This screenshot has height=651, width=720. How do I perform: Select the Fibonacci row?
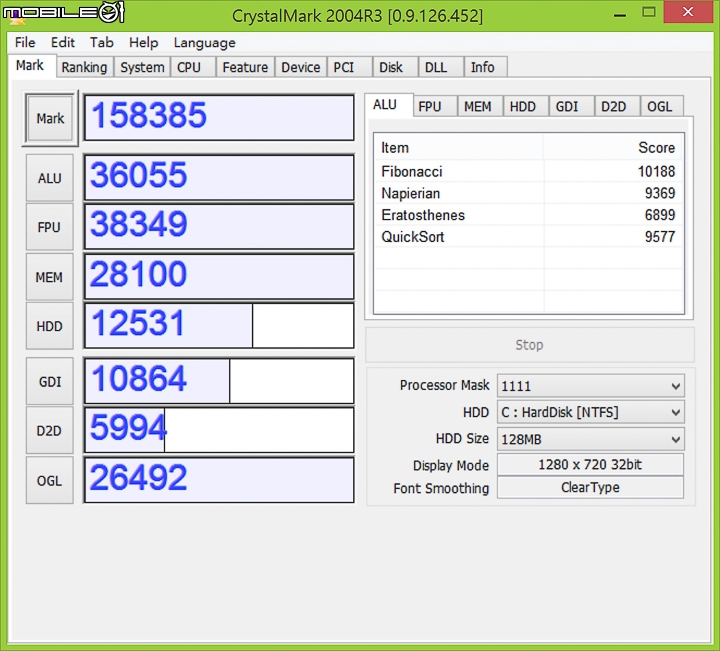[529, 172]
